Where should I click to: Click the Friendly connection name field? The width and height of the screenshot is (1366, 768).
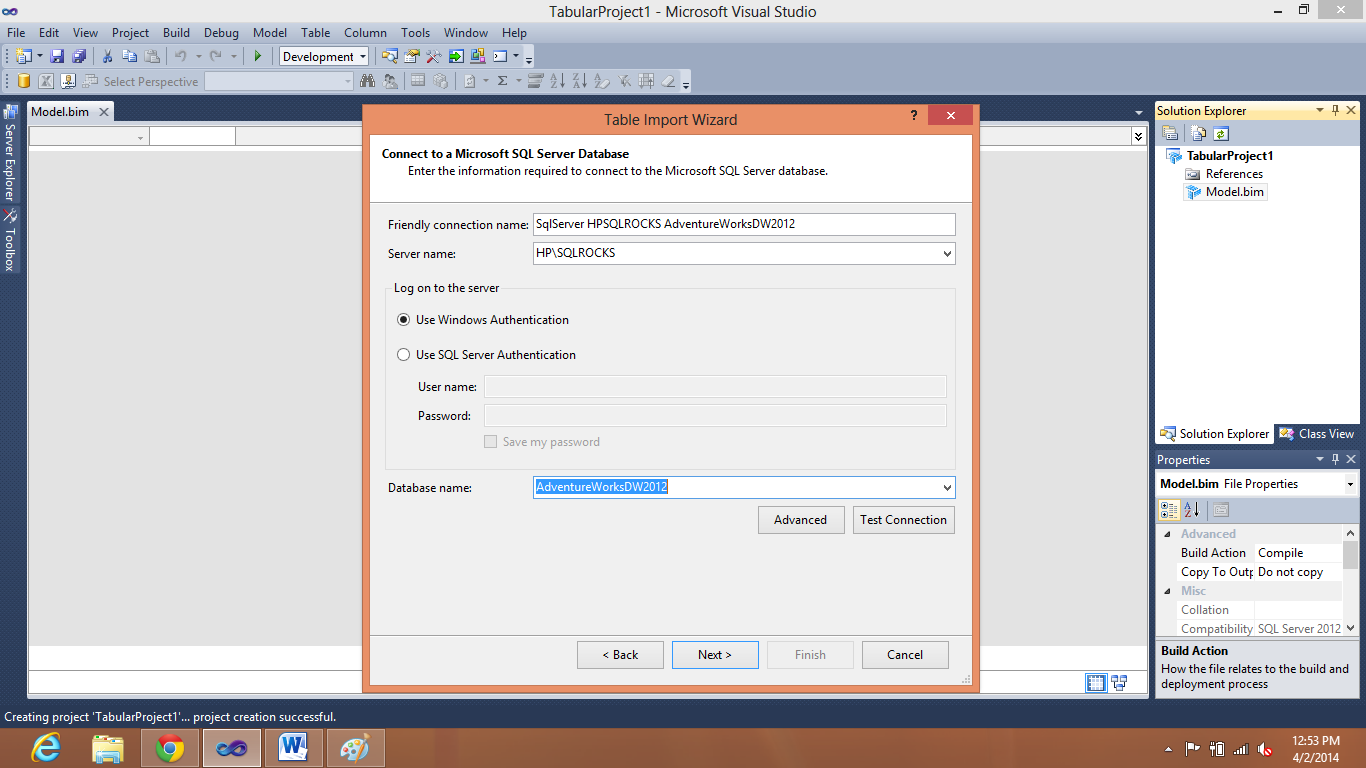pos(744,224)
